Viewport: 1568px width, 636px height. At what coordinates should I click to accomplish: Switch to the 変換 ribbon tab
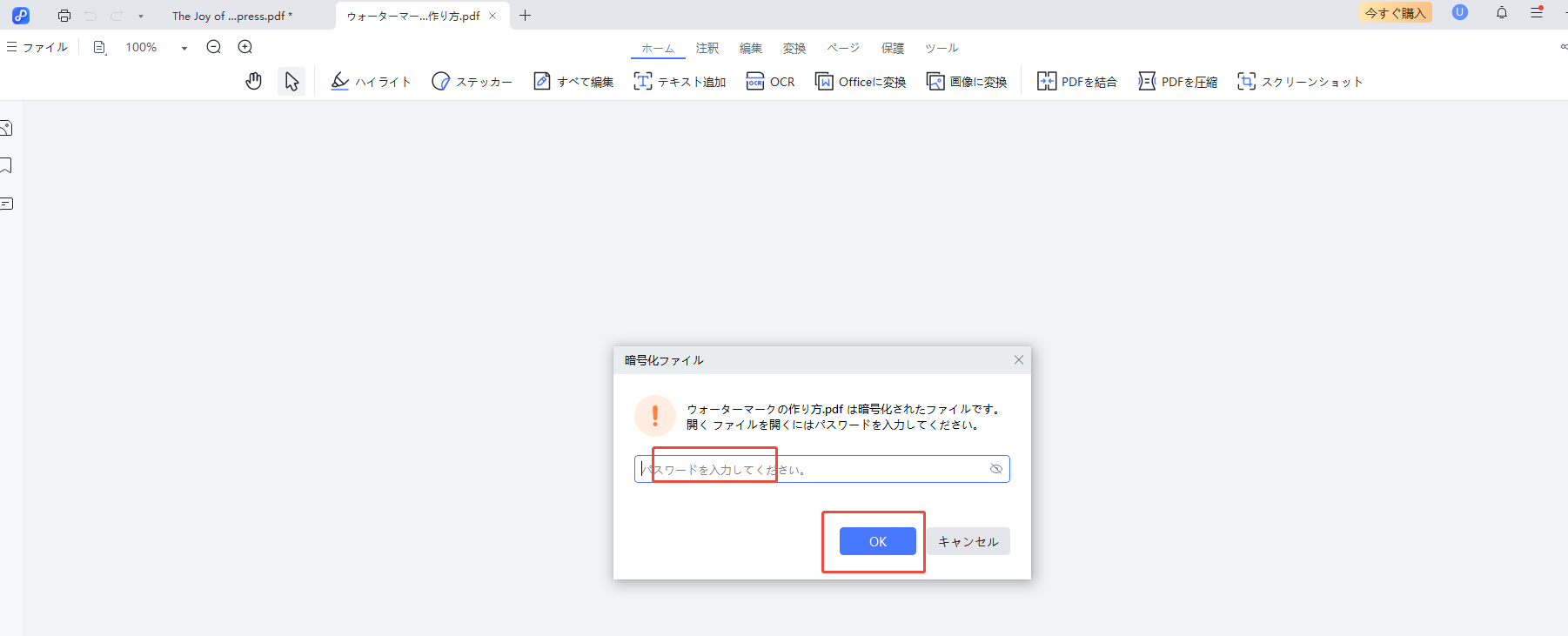coord(794,48)
